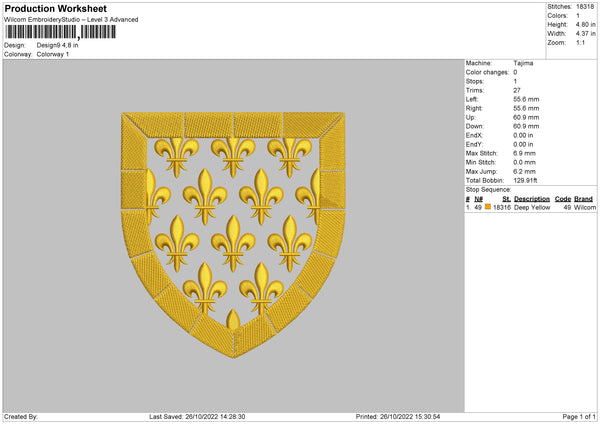Click the Wilcom brand cell
This screenshot has width=600, height=424.
pyautogui.click(x=585, y=207)
